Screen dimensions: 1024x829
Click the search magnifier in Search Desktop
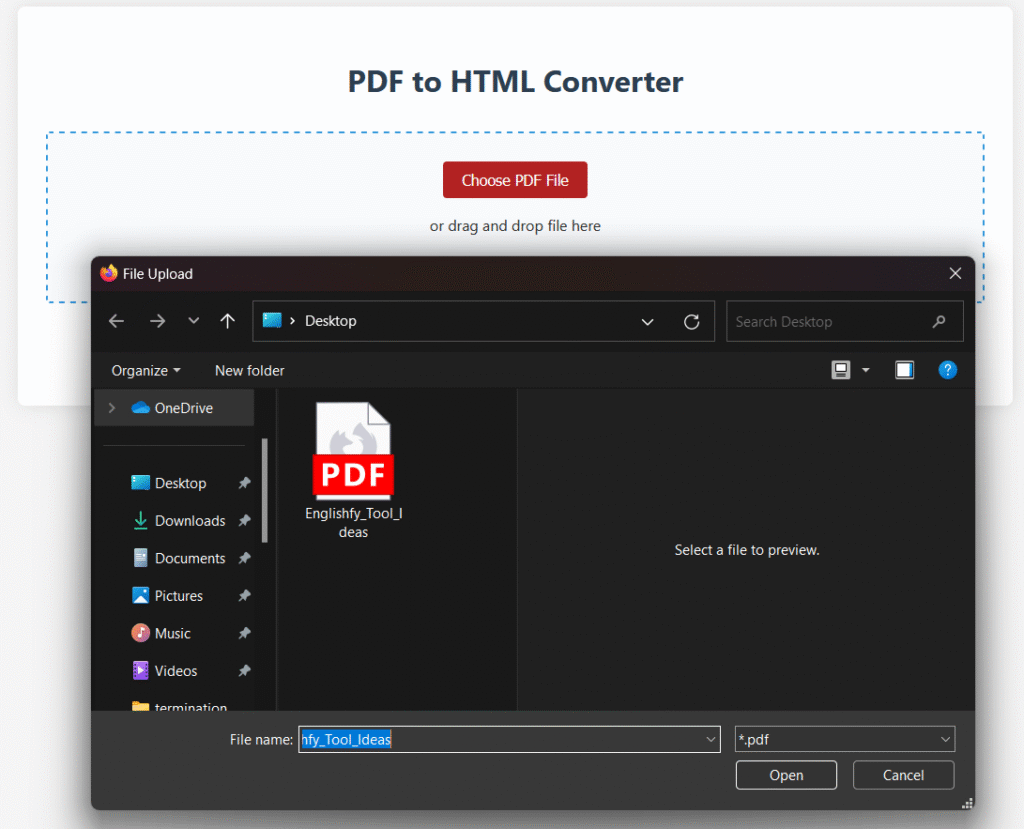[x=938, y=321]
